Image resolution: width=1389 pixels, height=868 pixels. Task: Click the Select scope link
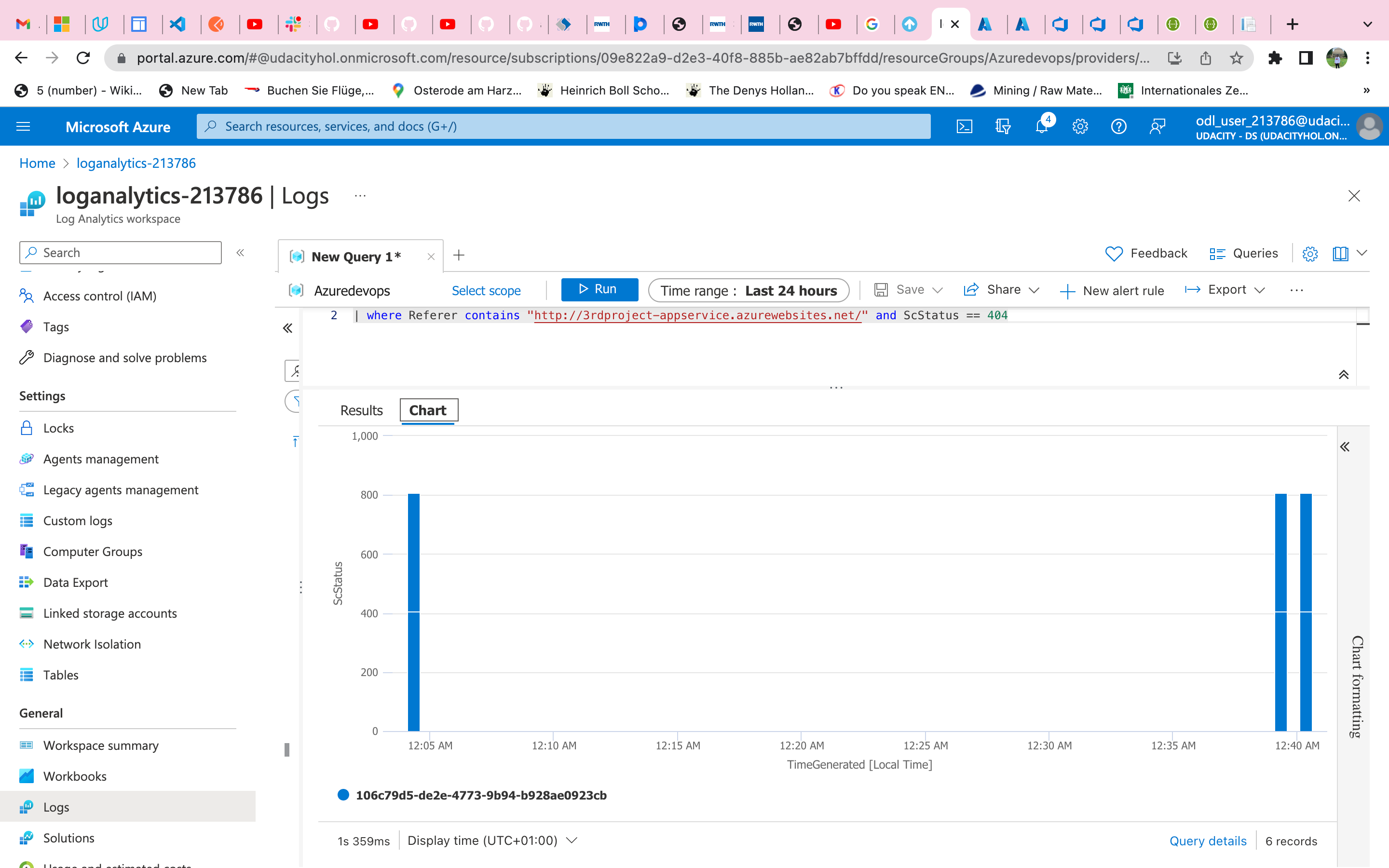[486, 290]
